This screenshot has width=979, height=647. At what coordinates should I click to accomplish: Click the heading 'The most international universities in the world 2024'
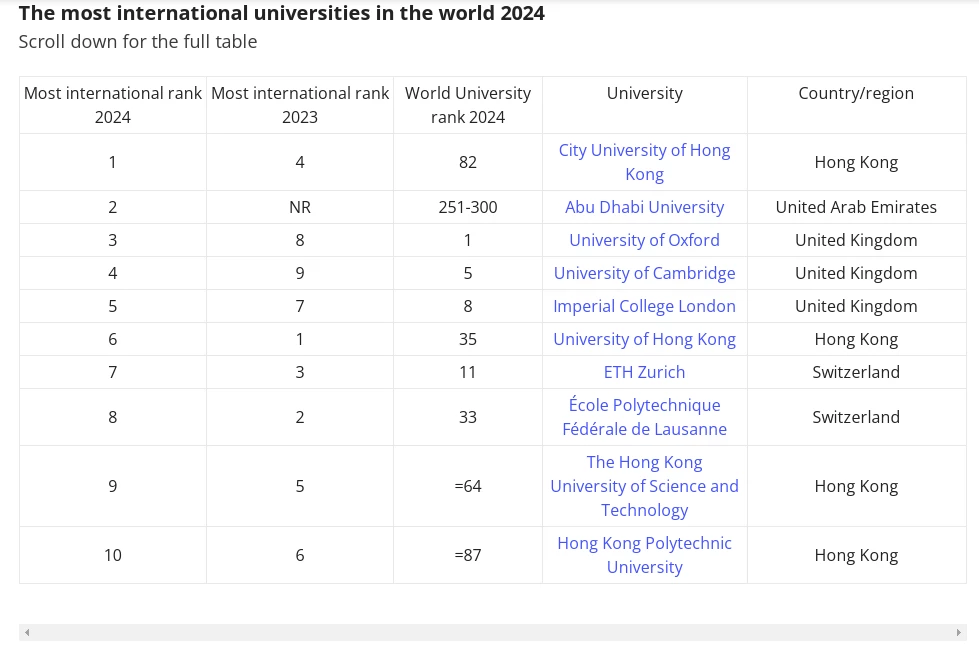[x=282, y=13]
